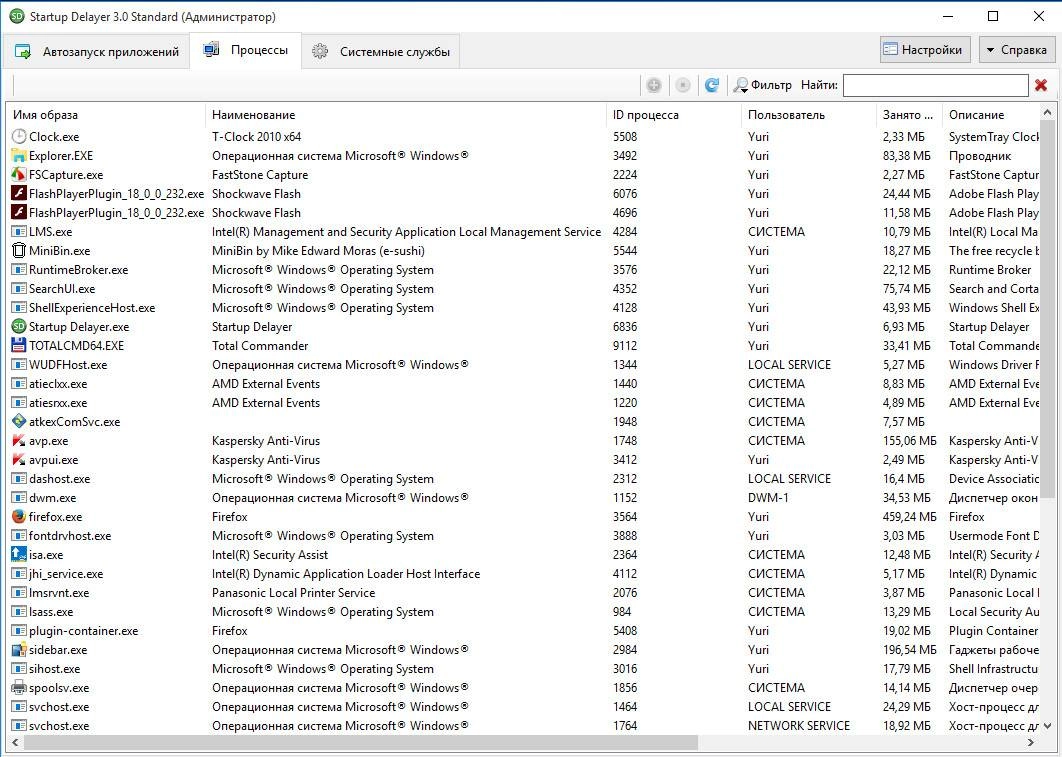
Task: Select the RuntimeBroker.exe row
Action: pos(524,269)
